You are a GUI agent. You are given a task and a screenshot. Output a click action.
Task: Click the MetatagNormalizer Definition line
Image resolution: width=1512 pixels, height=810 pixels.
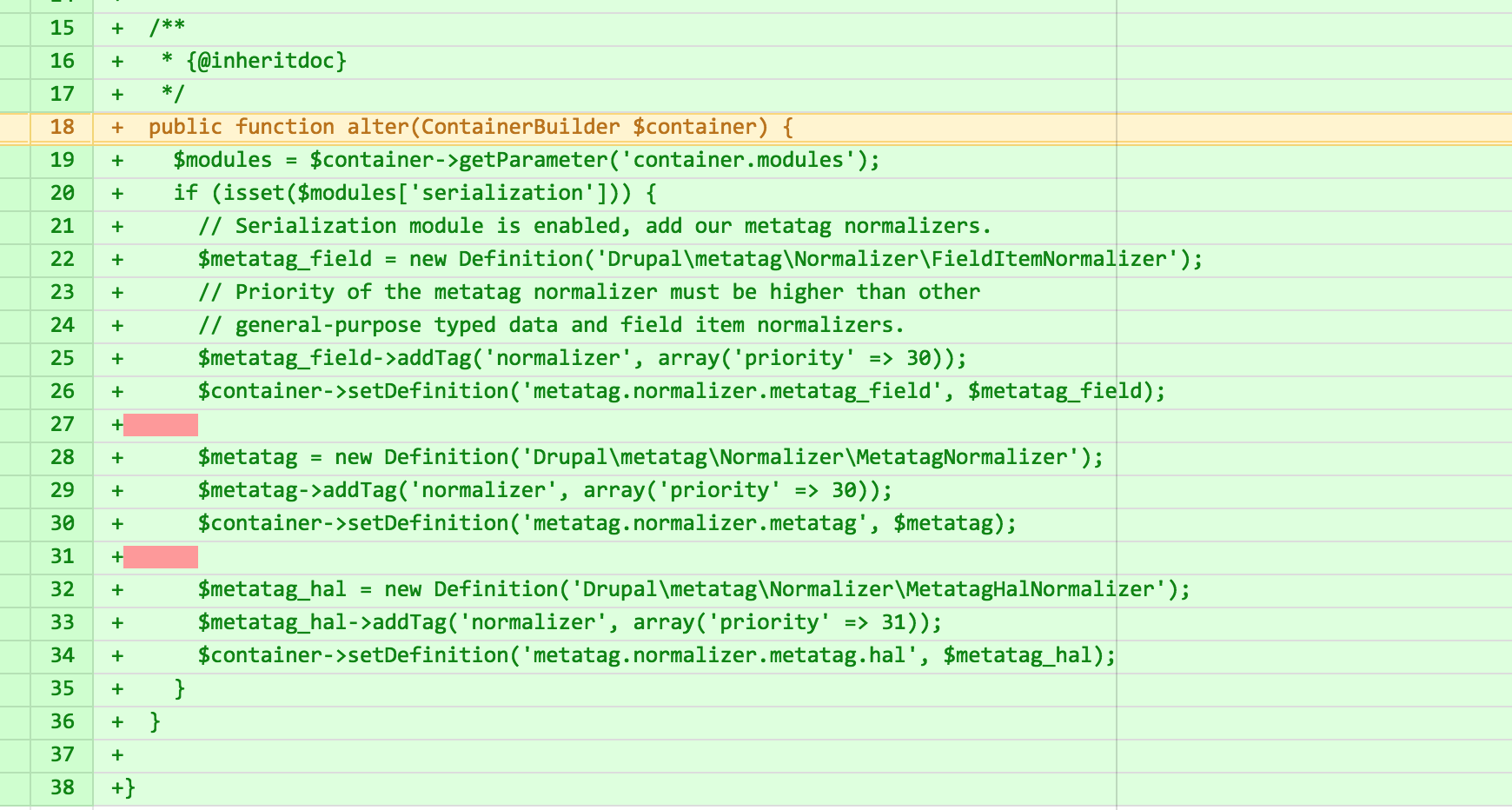651,457
